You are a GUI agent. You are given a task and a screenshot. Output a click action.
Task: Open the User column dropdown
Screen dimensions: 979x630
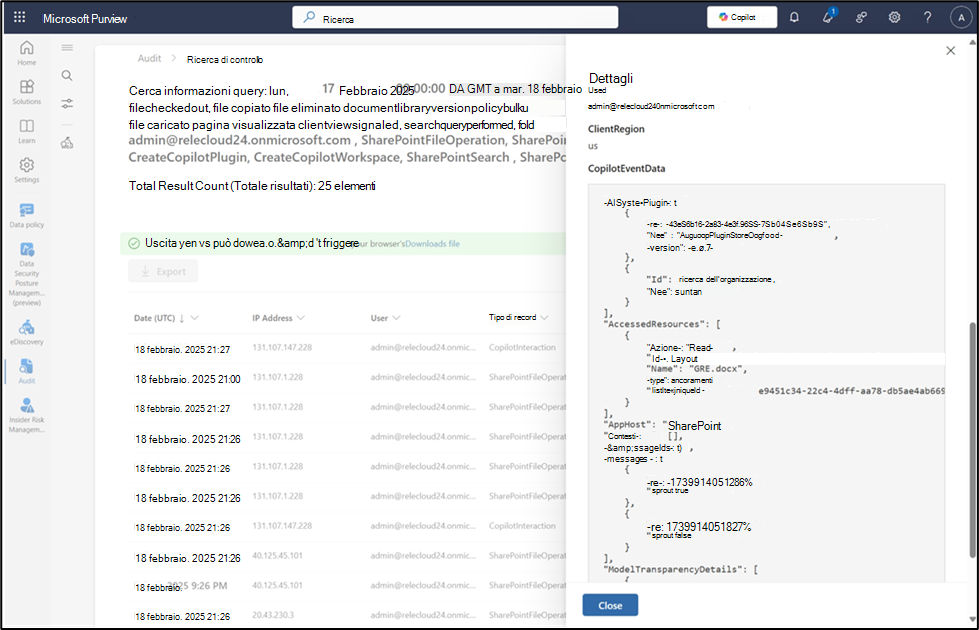396,318
